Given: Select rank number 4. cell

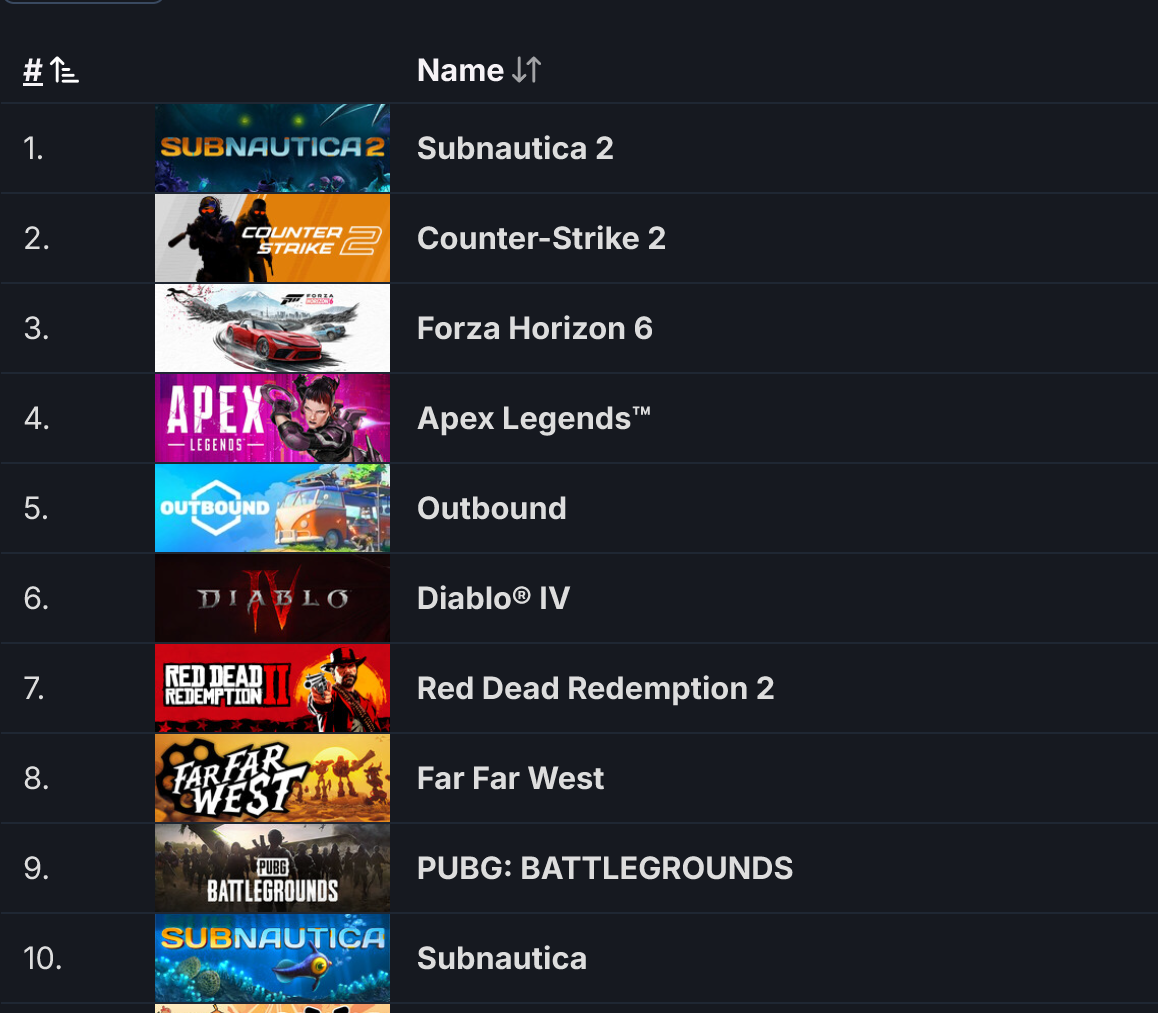Looking at the screenshot, I should (36, 419).
